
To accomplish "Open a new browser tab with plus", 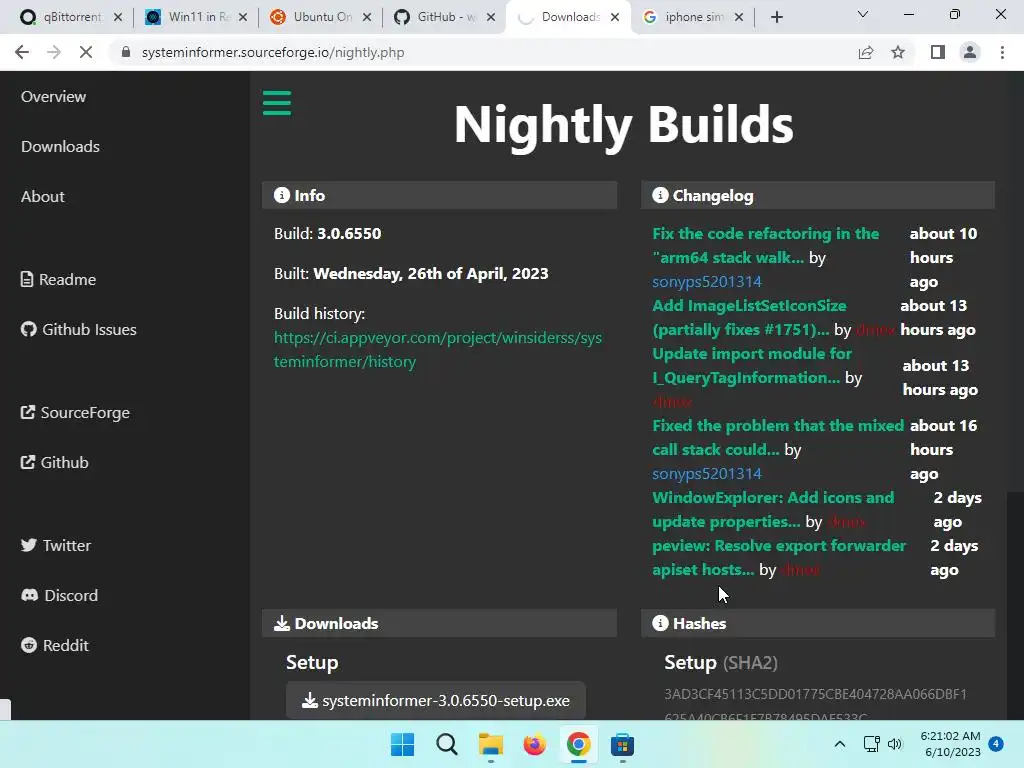I will [776, 17].
